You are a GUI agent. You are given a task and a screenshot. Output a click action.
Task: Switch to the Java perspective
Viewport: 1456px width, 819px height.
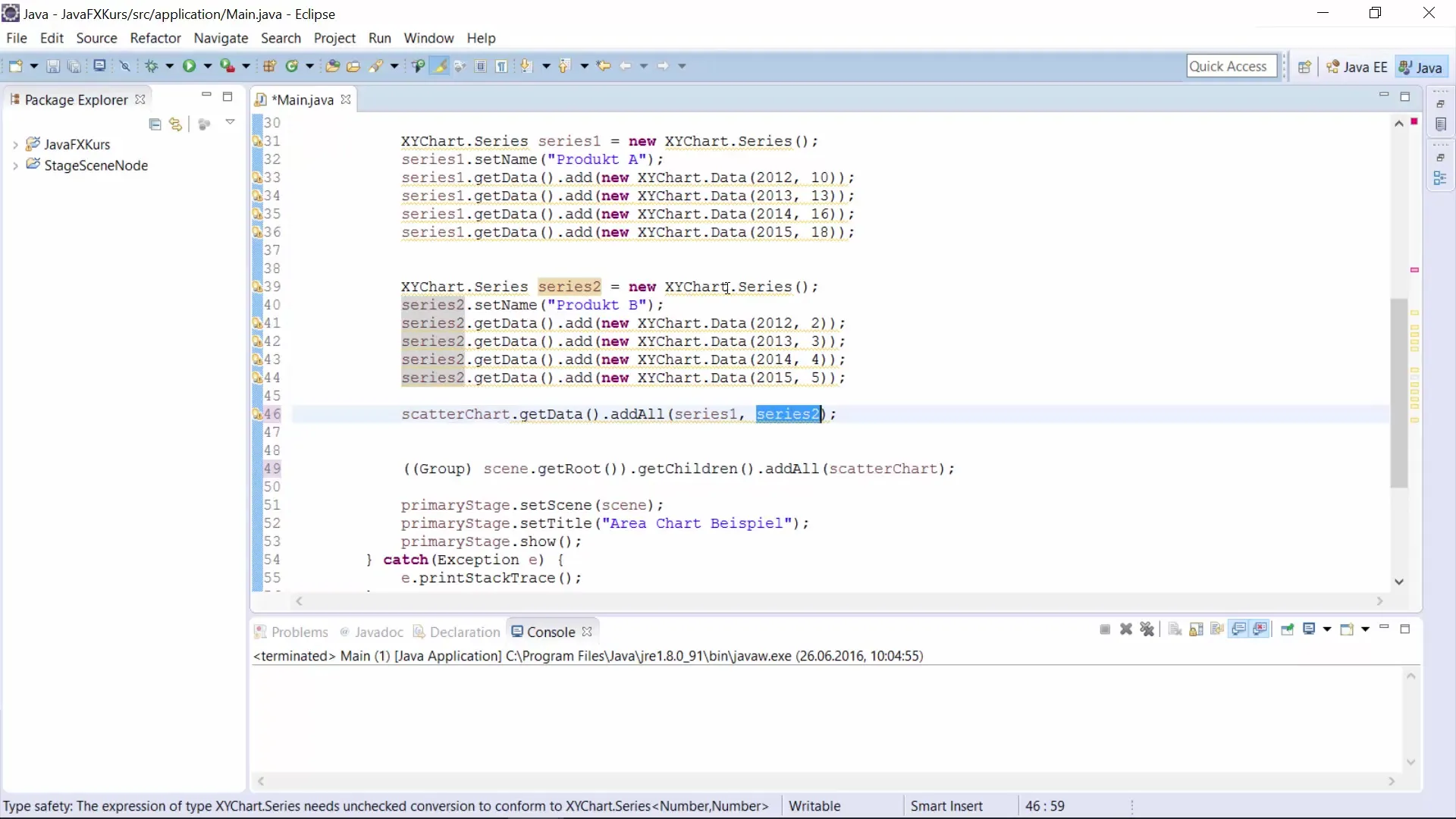click(1421, 67)
